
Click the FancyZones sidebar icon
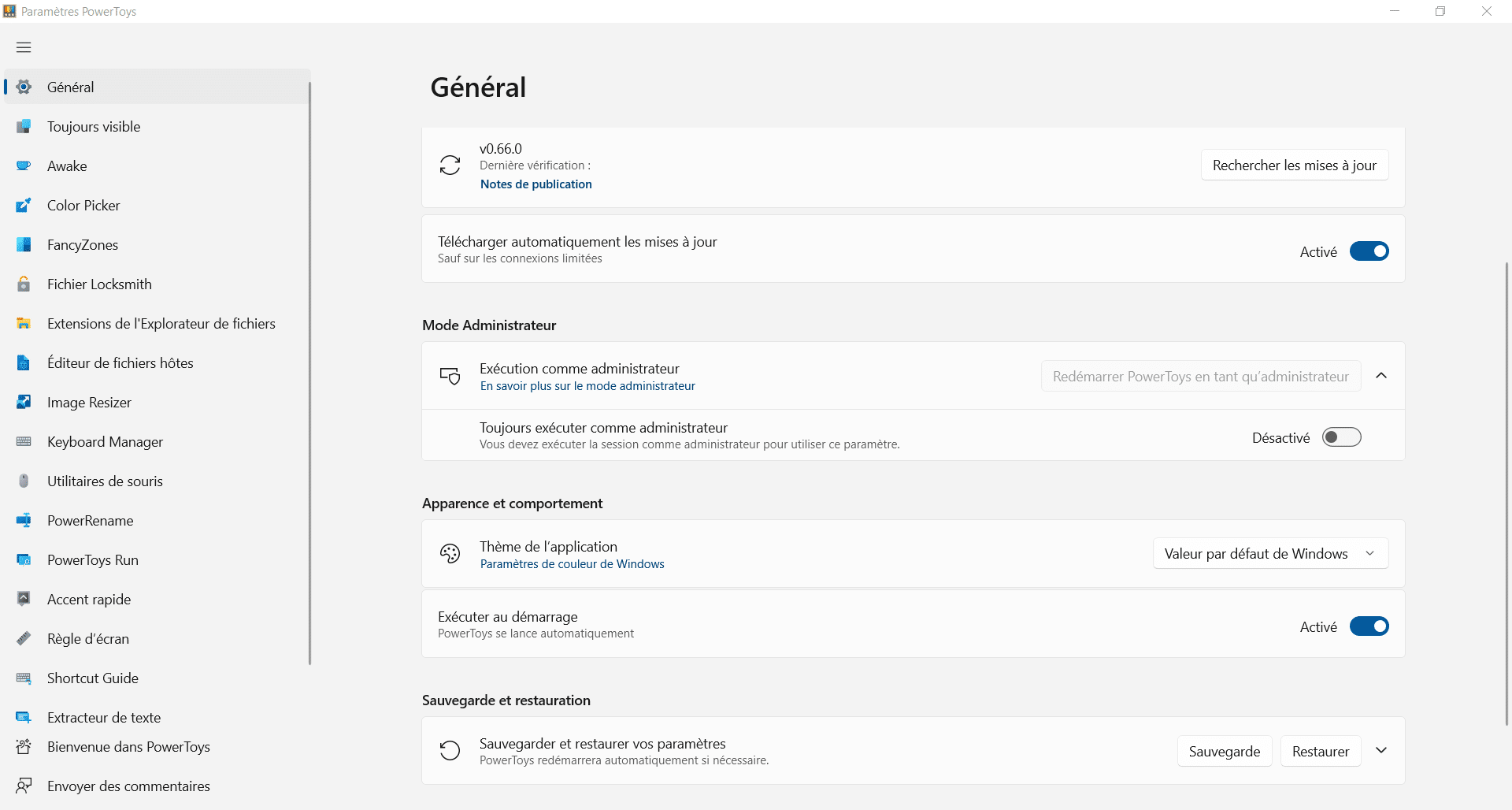click(x=24, y=245)
